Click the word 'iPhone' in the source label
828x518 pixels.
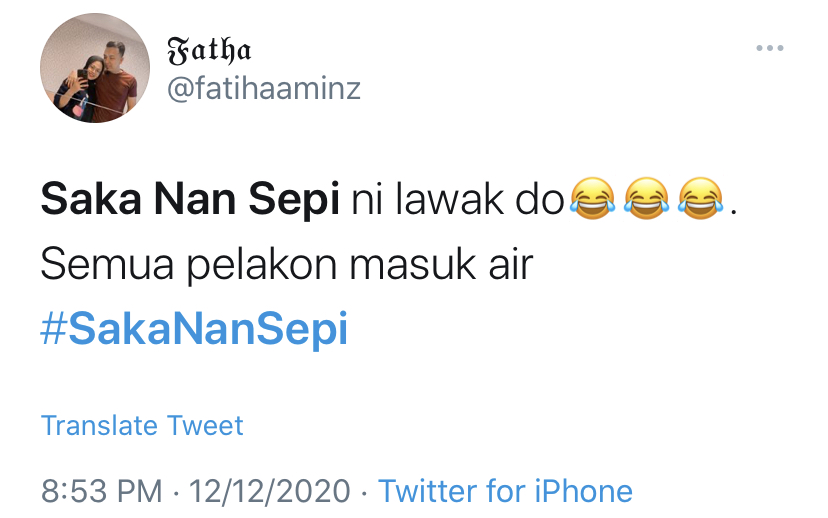click(584, 491)
